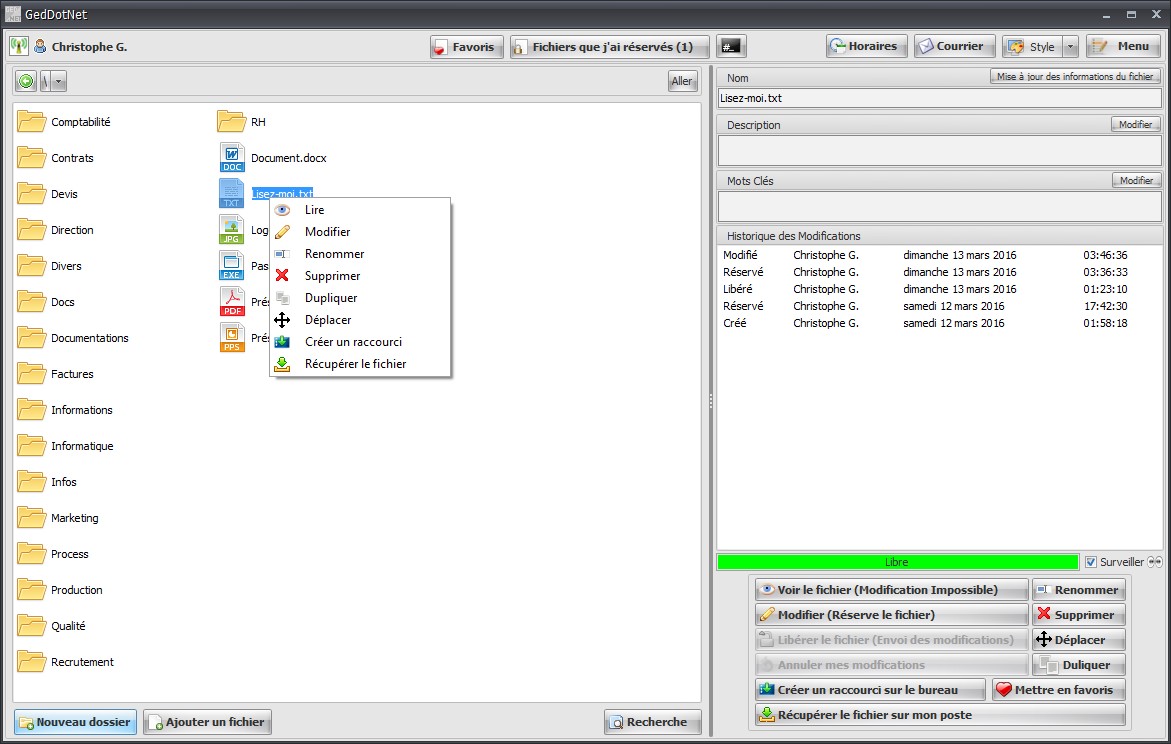Open the Informations folder

pyautogui.click(x=65, y=409)
